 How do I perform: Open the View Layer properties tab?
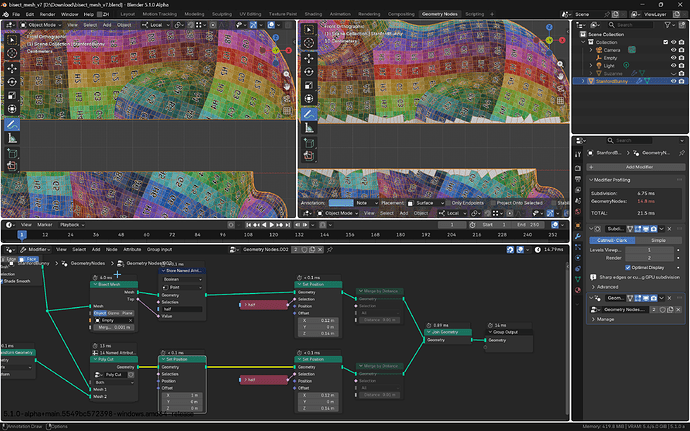(578, 190)
